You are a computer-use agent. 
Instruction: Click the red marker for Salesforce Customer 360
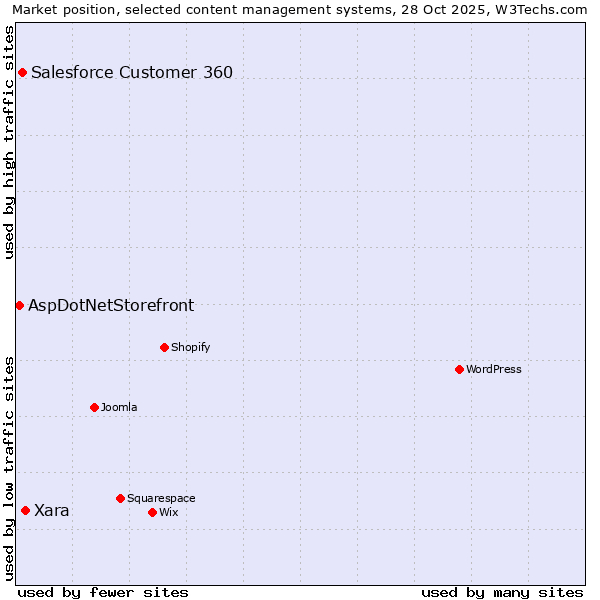(22, 72)
